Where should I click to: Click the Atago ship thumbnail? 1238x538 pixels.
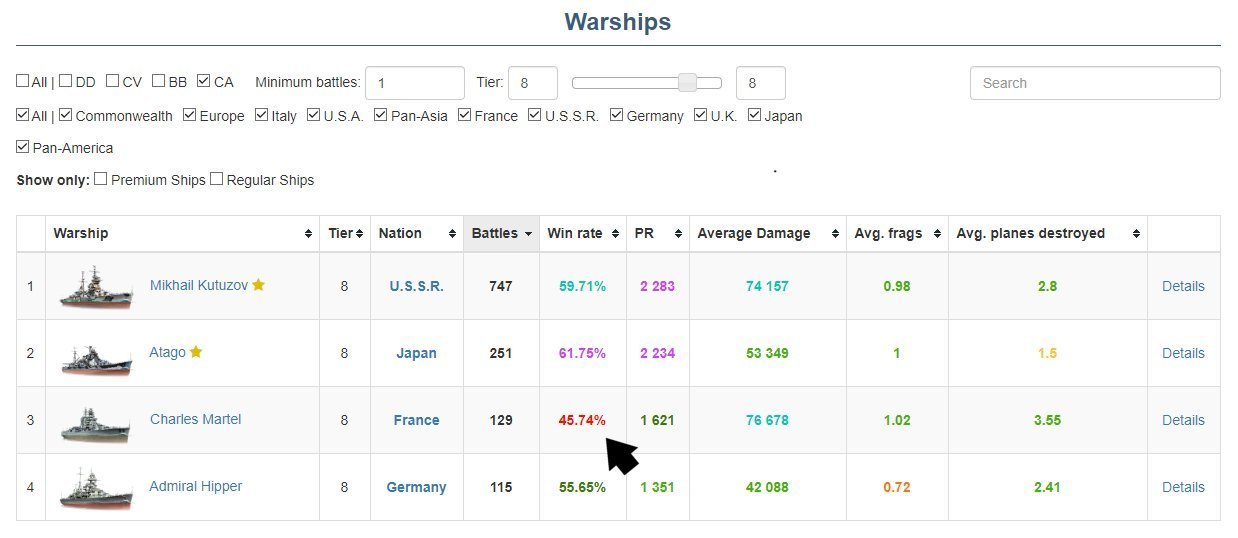pos(95,354)
